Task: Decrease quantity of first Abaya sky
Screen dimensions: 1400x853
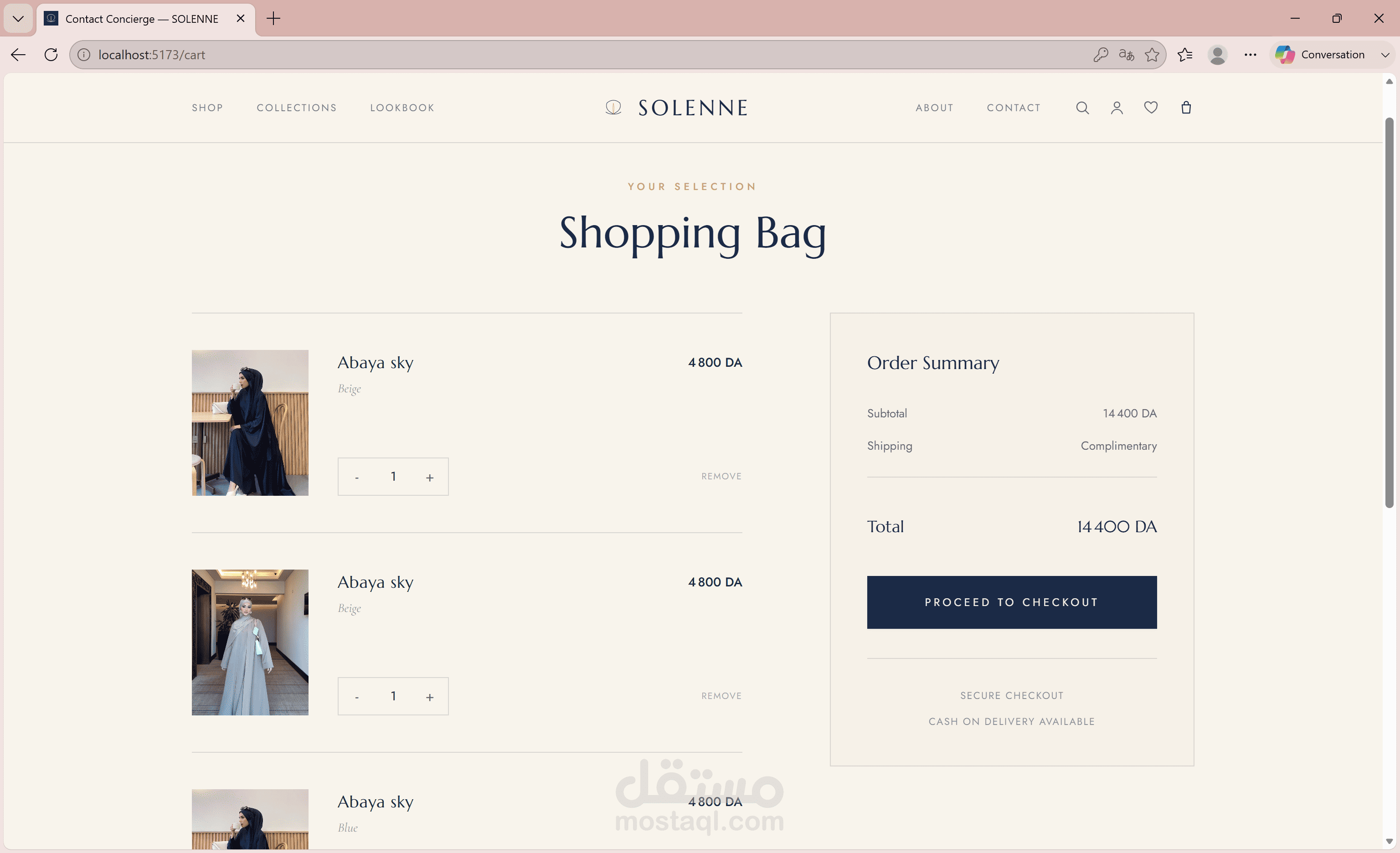Action: (357, 477)
